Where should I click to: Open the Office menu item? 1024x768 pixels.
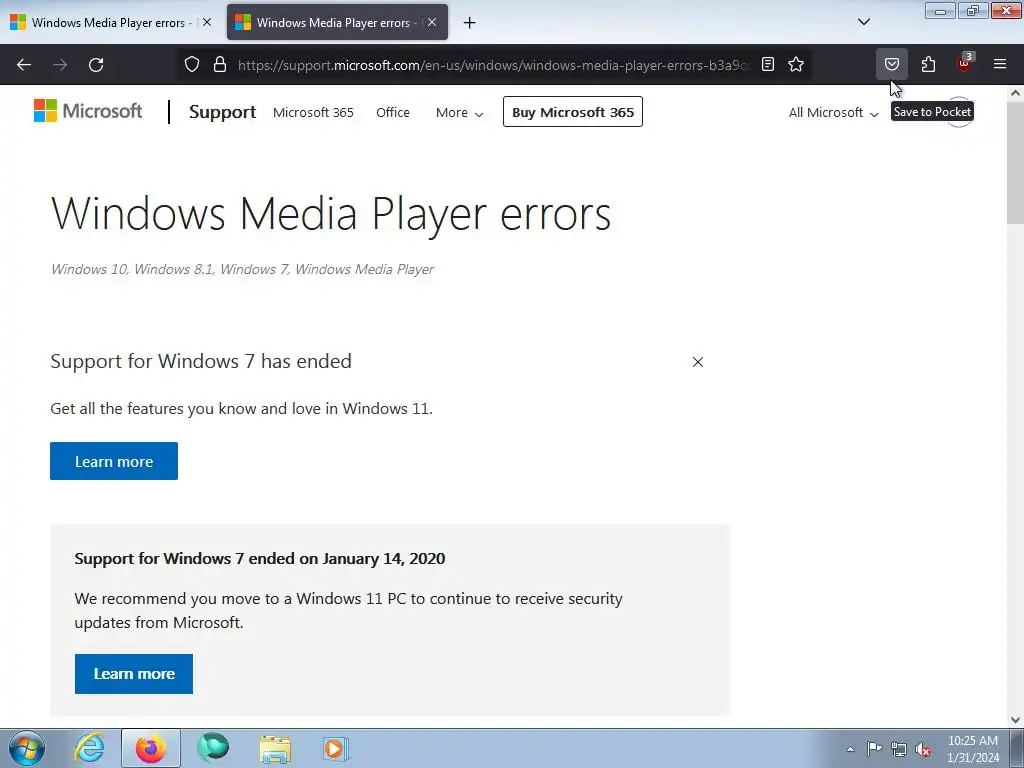click(x=392, y=112)
